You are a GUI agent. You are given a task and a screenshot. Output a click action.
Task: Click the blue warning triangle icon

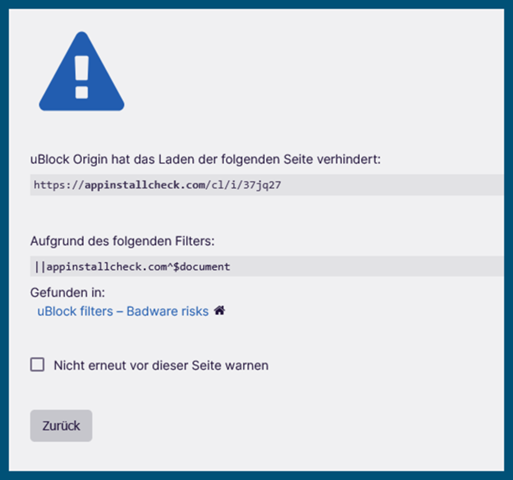(82, 71)
